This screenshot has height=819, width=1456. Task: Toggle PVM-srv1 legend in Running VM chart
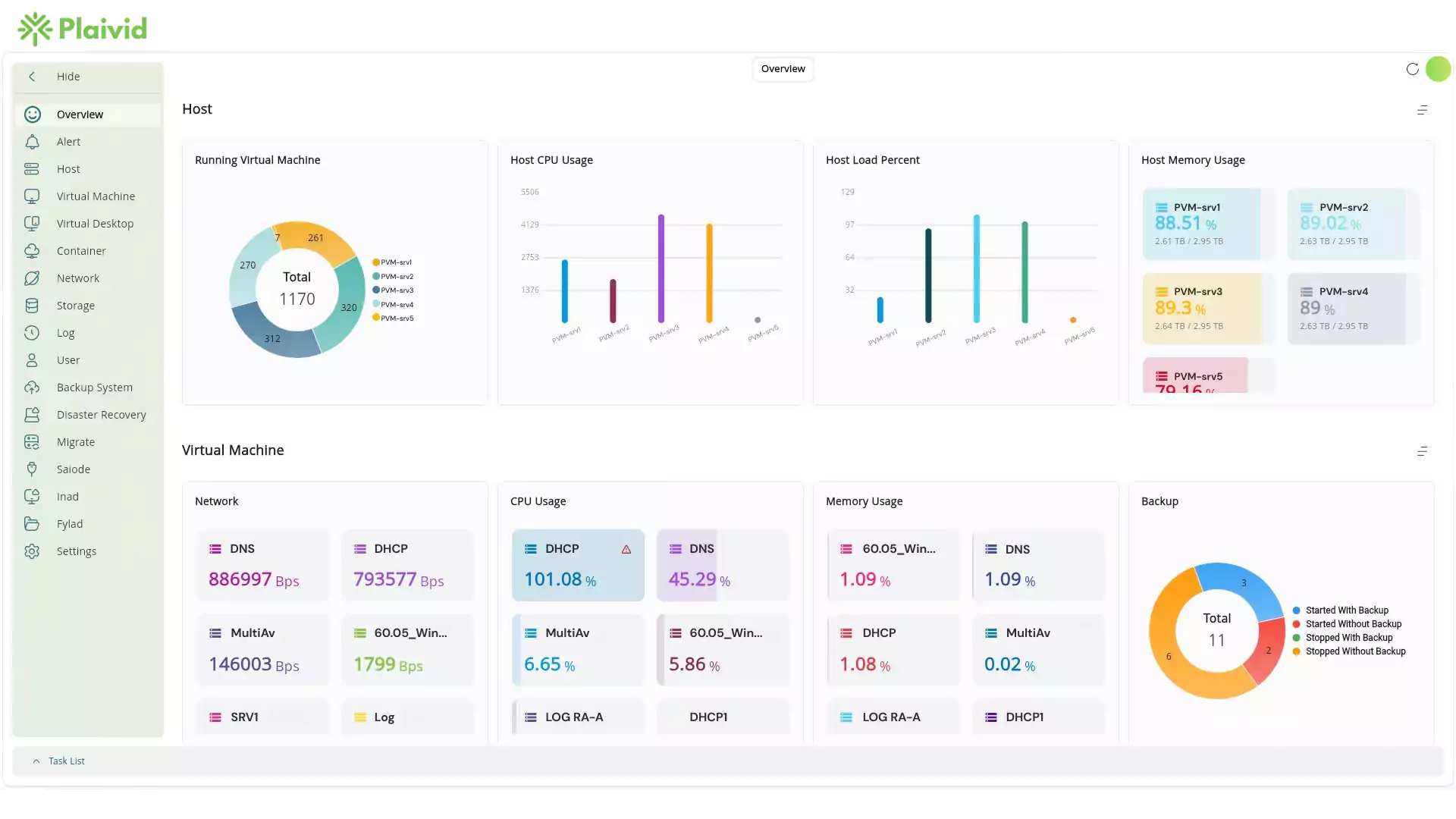click(392, 262)
